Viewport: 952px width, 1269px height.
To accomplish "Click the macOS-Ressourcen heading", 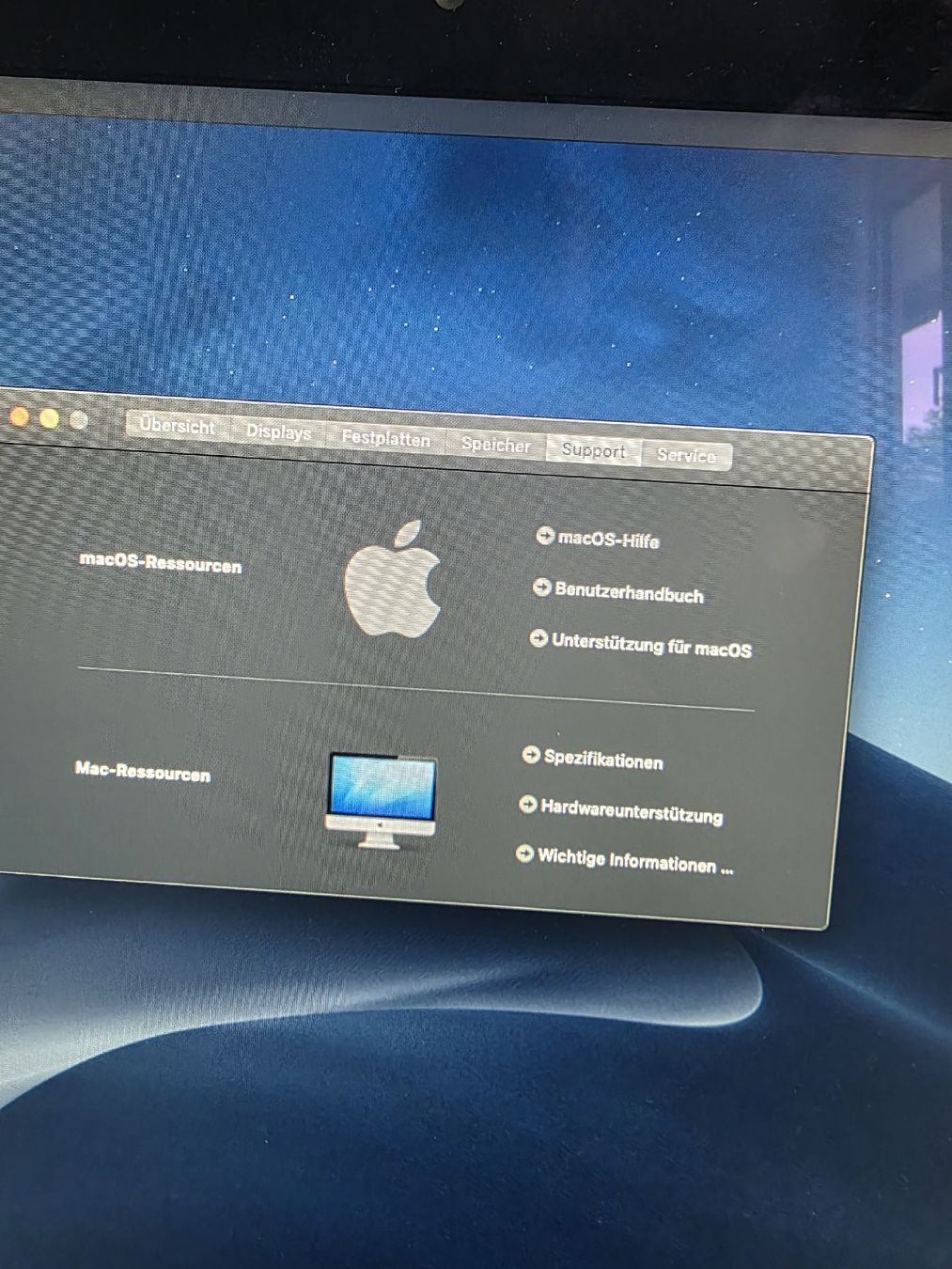I will 161,563.
